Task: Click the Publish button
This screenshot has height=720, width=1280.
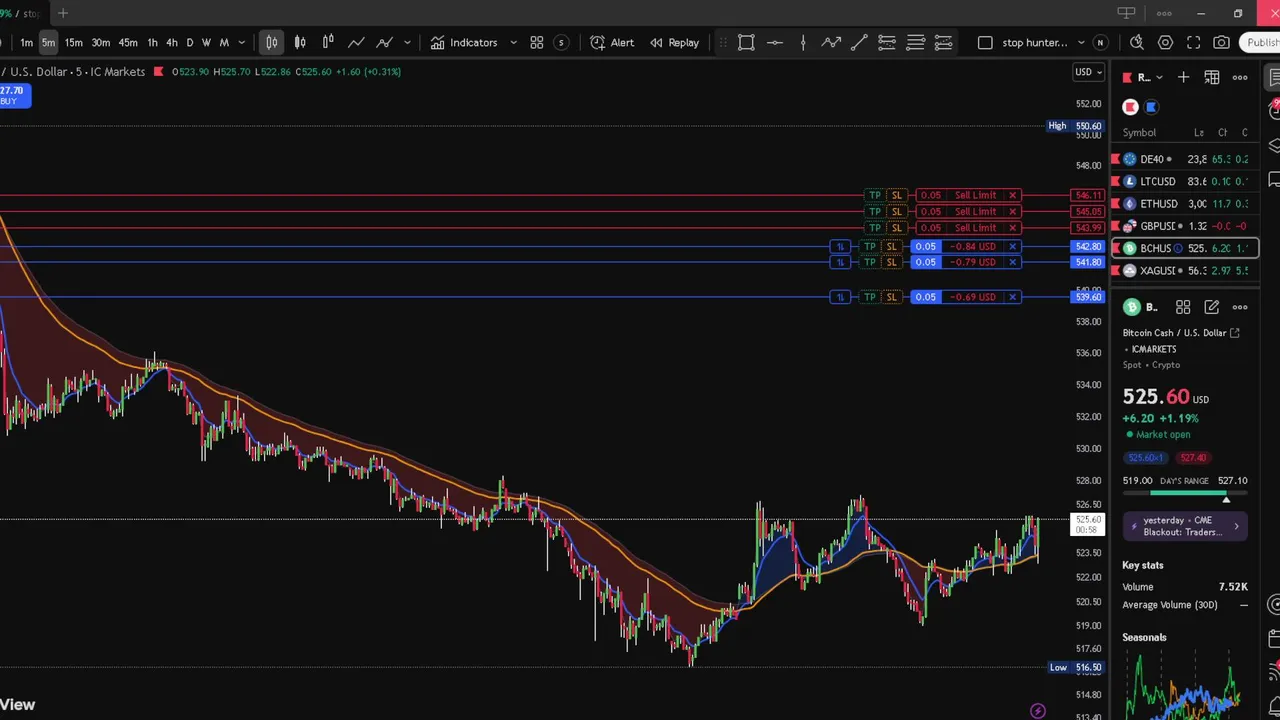Action: click(1260, 42)
